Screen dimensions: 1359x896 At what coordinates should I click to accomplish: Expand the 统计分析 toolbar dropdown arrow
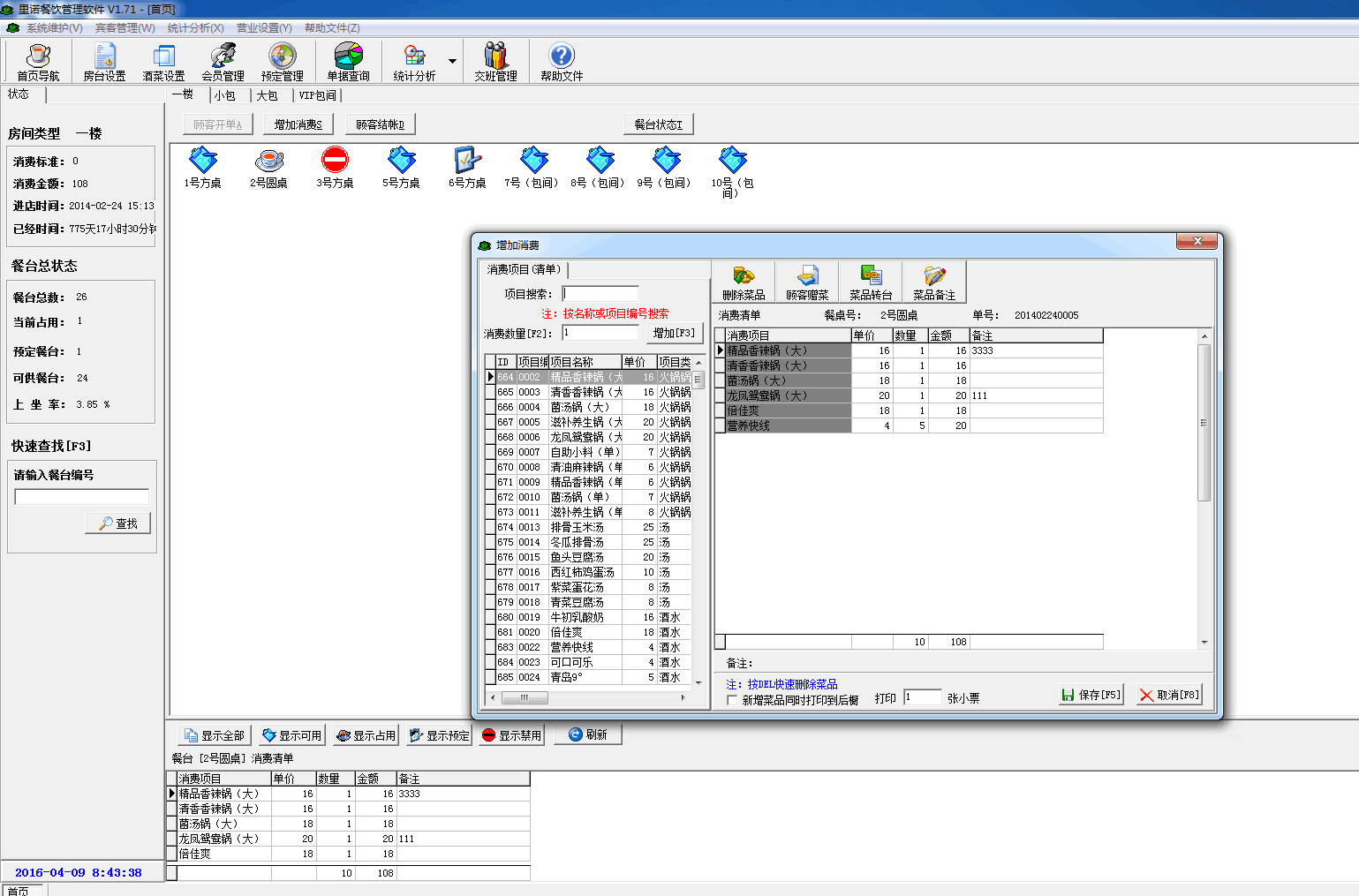pyautogui.click(x=452, y=62)
